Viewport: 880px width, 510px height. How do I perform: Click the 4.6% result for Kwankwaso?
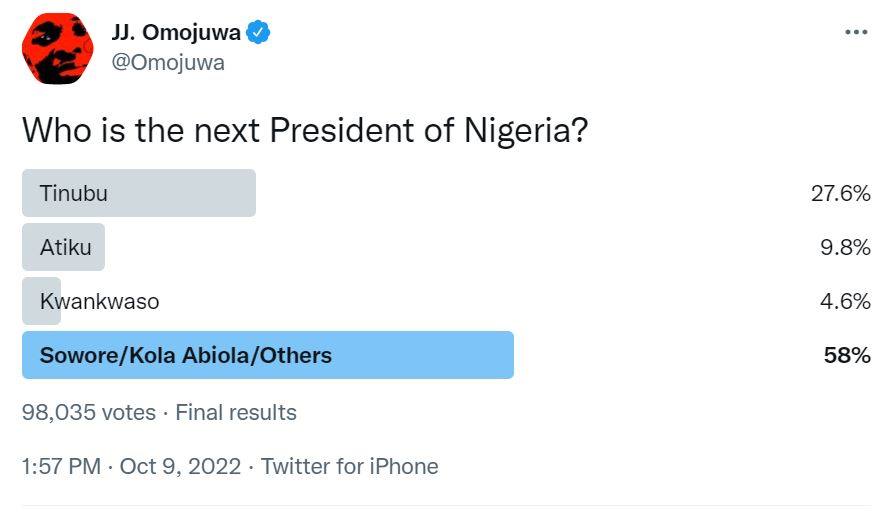point(845,302)
